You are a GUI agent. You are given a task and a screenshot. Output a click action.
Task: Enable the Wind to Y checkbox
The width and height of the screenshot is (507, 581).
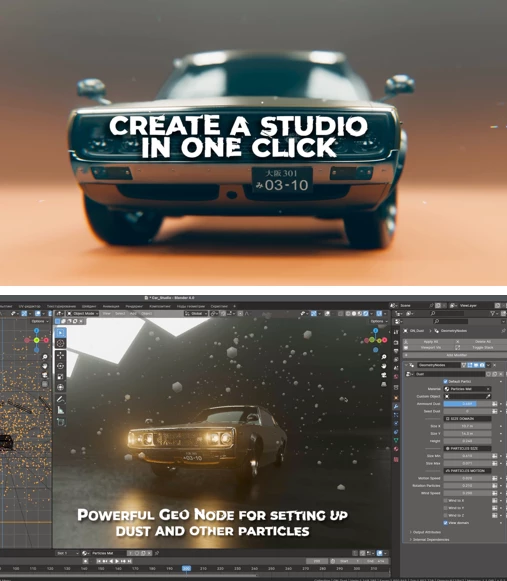click(x=445, y=508)
